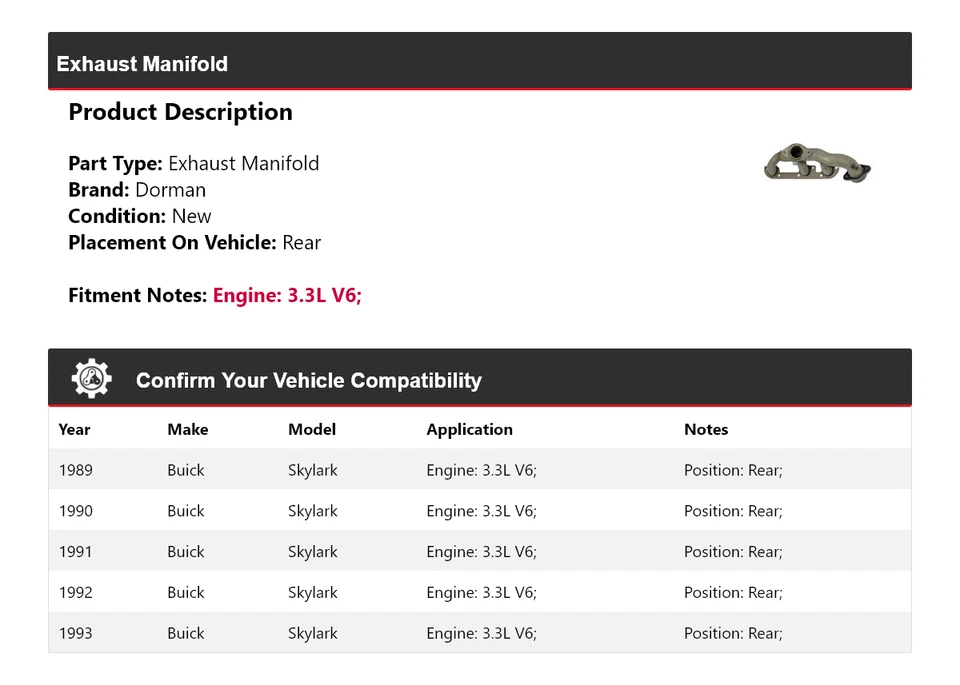Click the 1993 year cell

click(76, 633)
